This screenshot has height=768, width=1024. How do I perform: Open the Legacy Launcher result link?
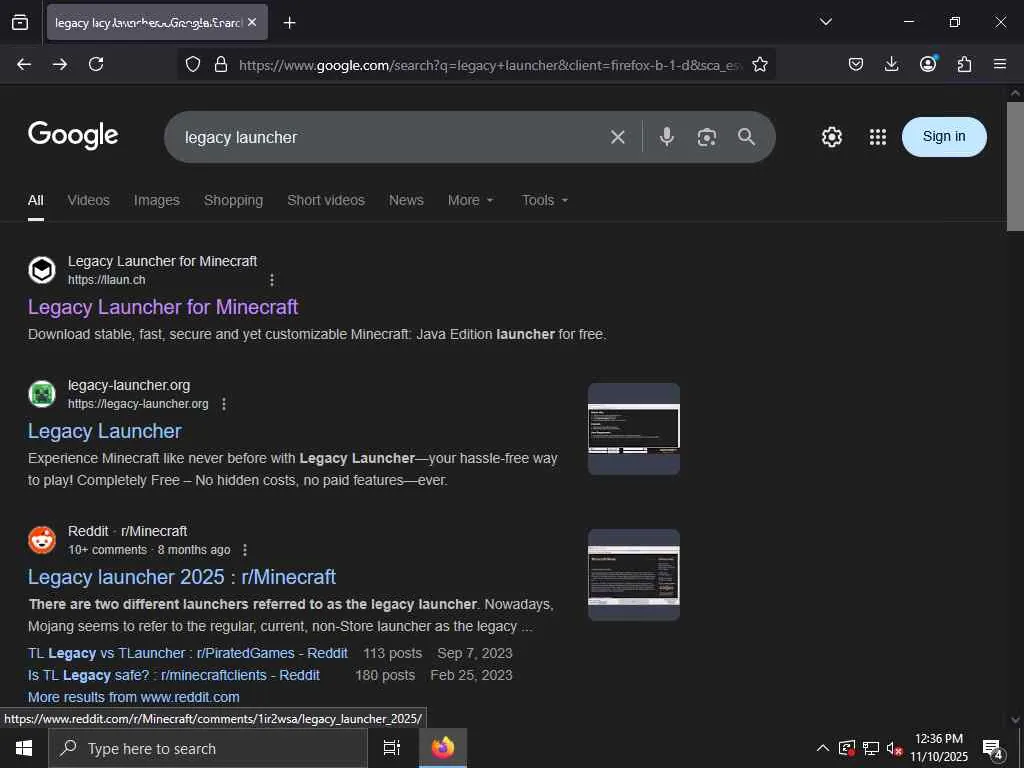pos(104,431)
